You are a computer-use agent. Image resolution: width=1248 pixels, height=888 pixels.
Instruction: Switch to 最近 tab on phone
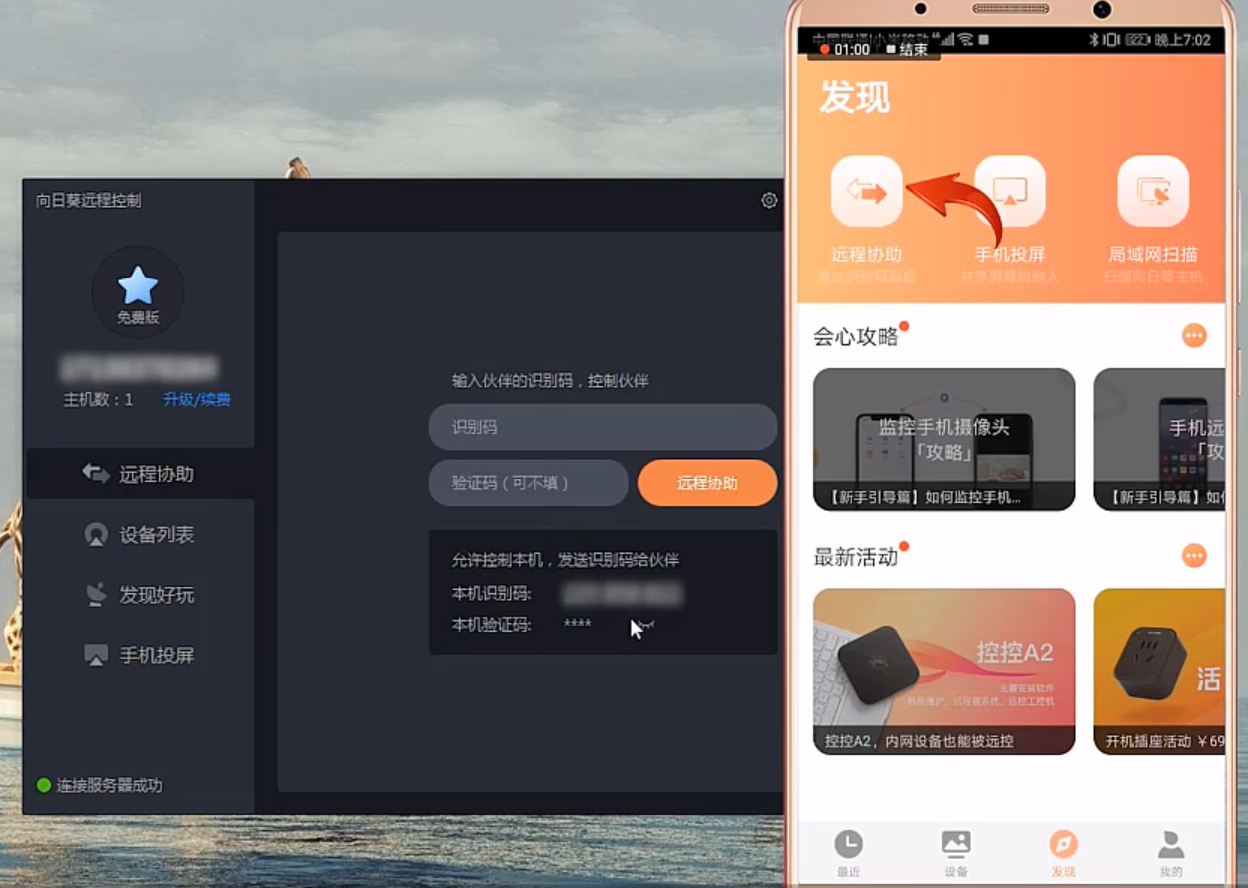(x=848, y=853)
